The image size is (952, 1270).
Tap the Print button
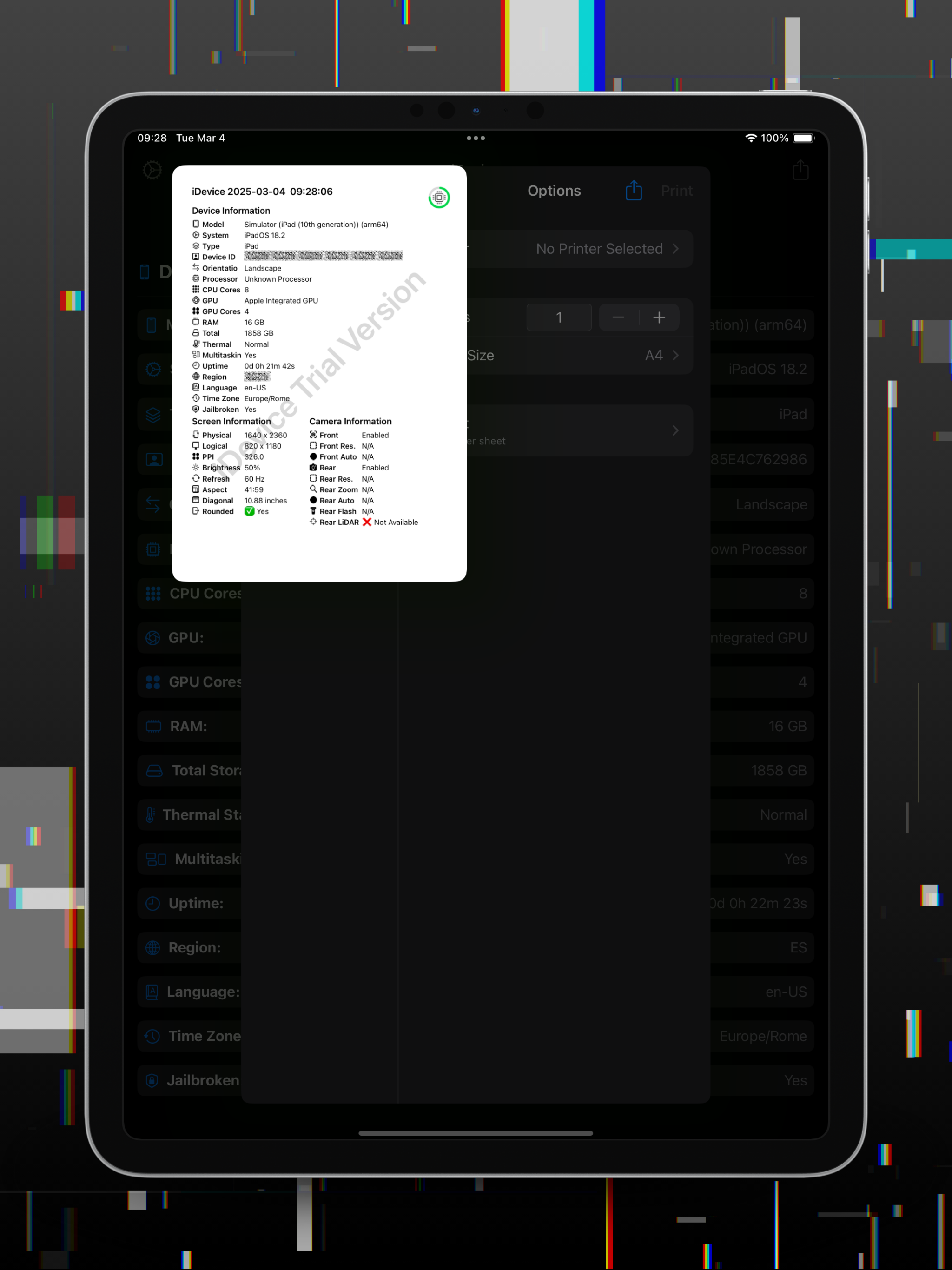[x=676, y=191]
